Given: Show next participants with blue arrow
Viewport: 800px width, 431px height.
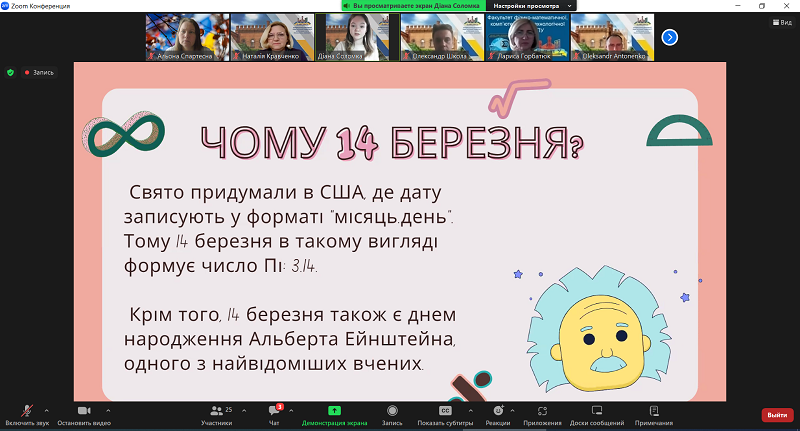Looking at the screenshot, I should pyautogui.click(x=669, y=37).
